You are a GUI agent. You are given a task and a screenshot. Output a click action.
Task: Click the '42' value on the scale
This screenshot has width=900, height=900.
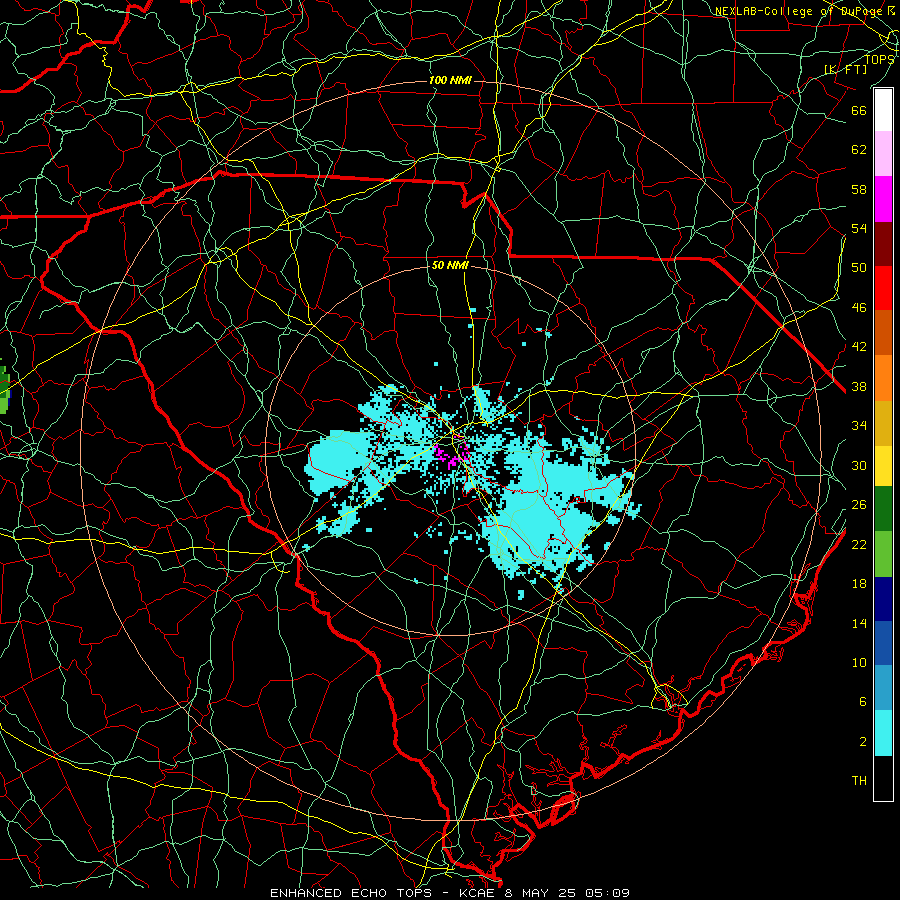859,347
